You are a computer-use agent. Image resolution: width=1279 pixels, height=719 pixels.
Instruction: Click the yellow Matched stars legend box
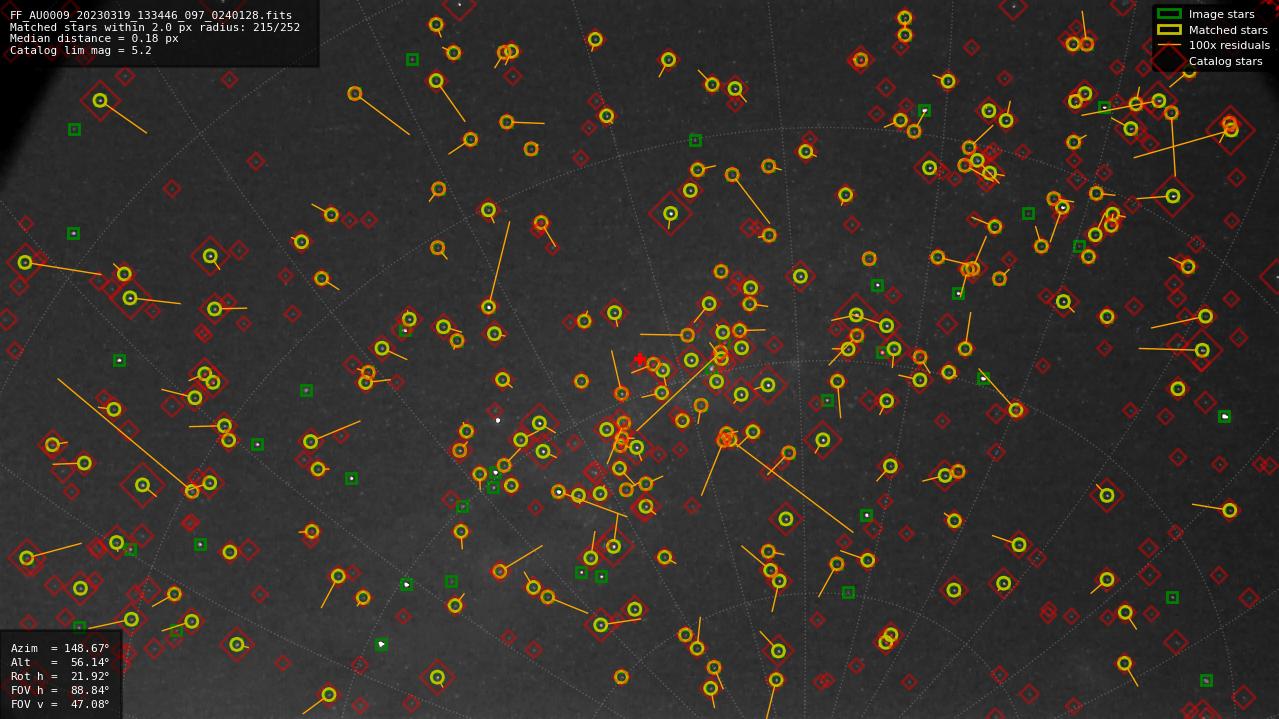point(1169,30)
